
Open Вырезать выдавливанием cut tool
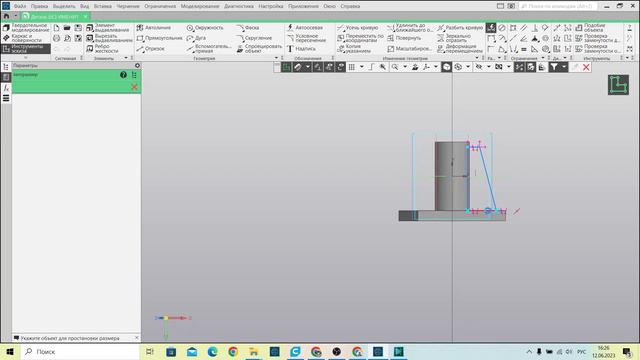click(109, 38)
